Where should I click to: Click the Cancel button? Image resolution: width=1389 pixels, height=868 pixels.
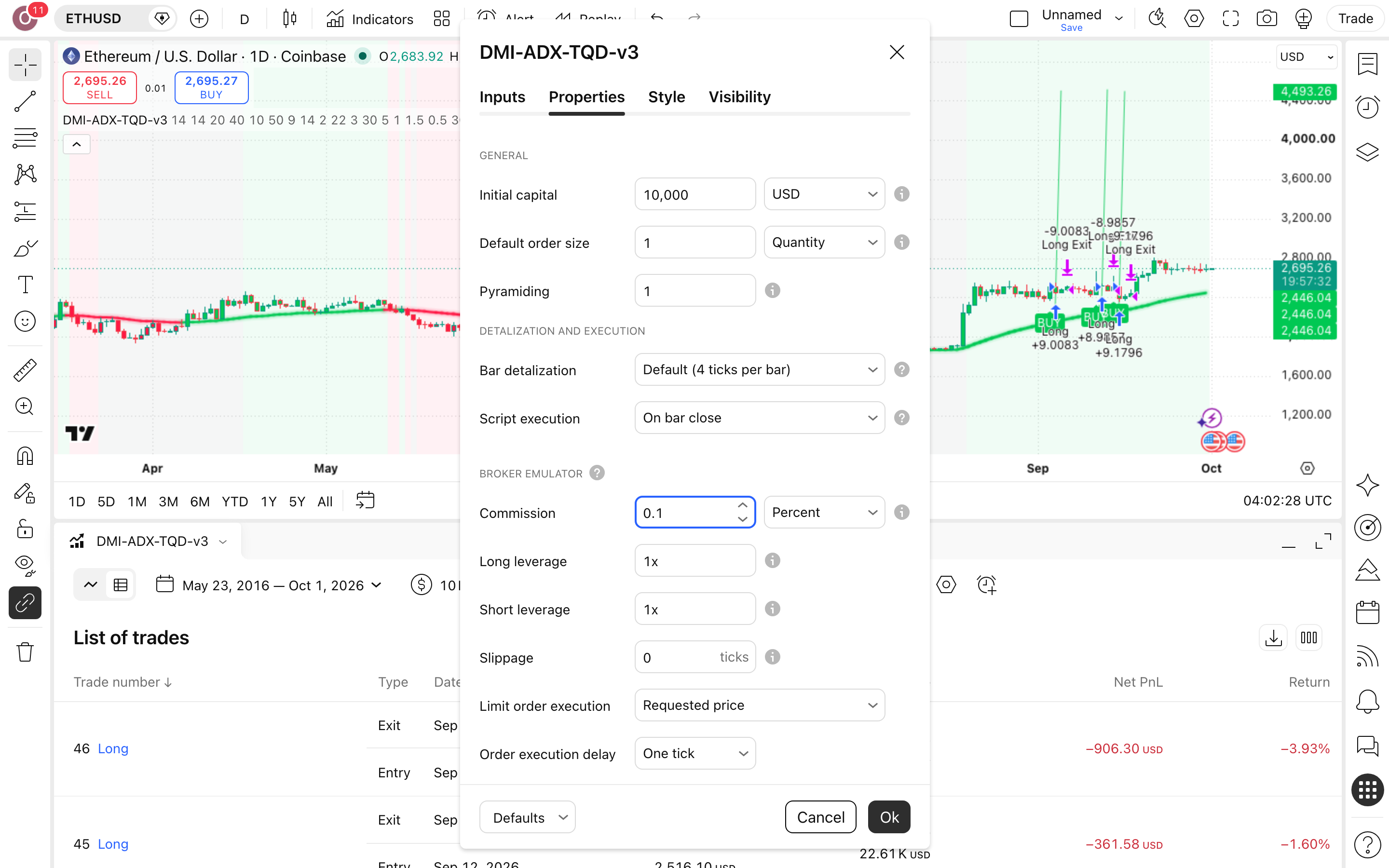(821, 817)
